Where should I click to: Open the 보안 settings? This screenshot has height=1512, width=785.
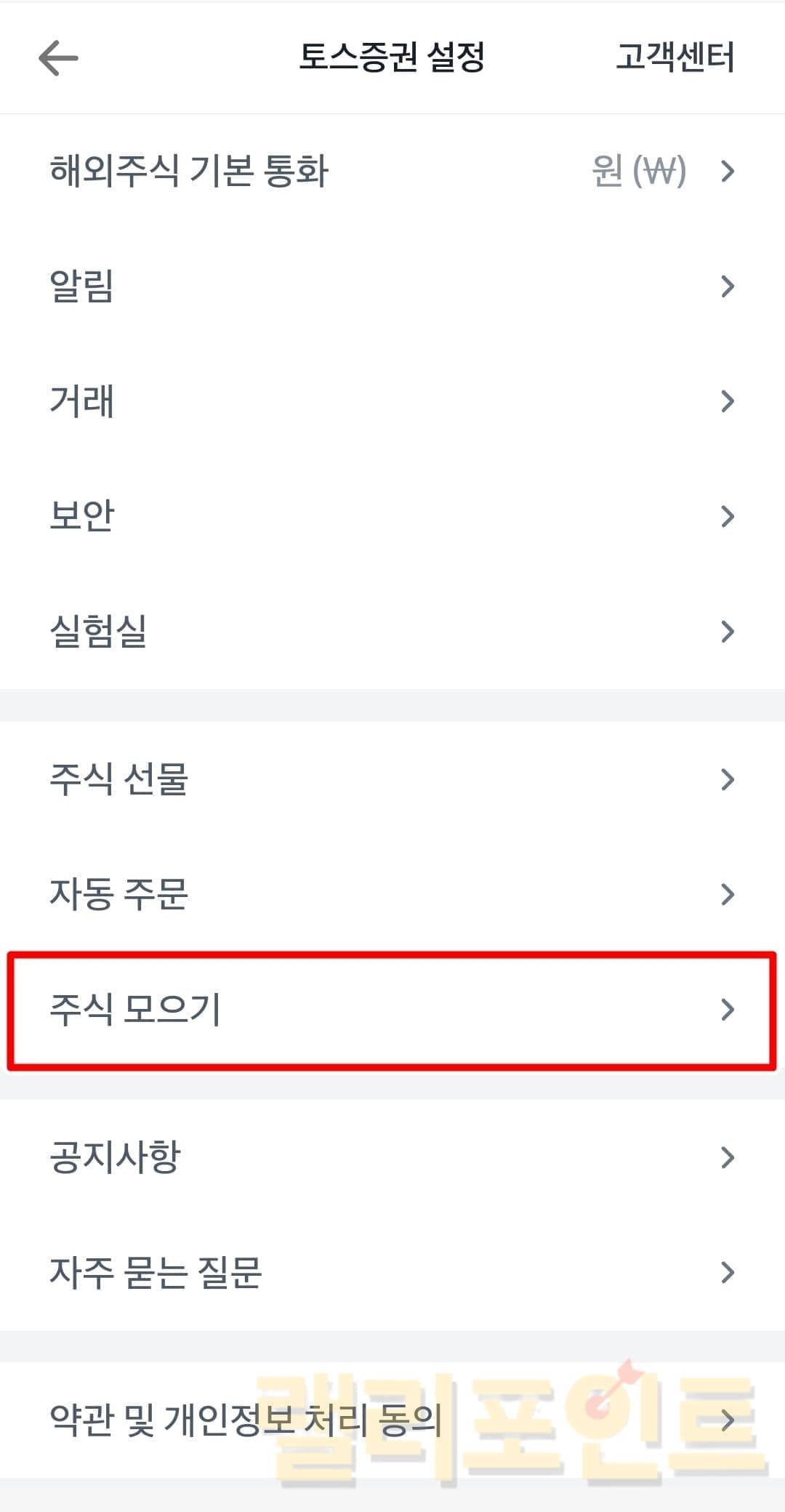pyautogui.click(x=81, y=516)
